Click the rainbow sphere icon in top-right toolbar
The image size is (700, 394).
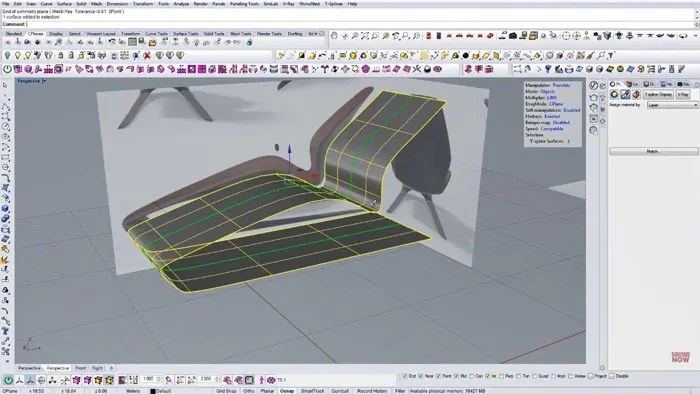(x=620, y=69)
